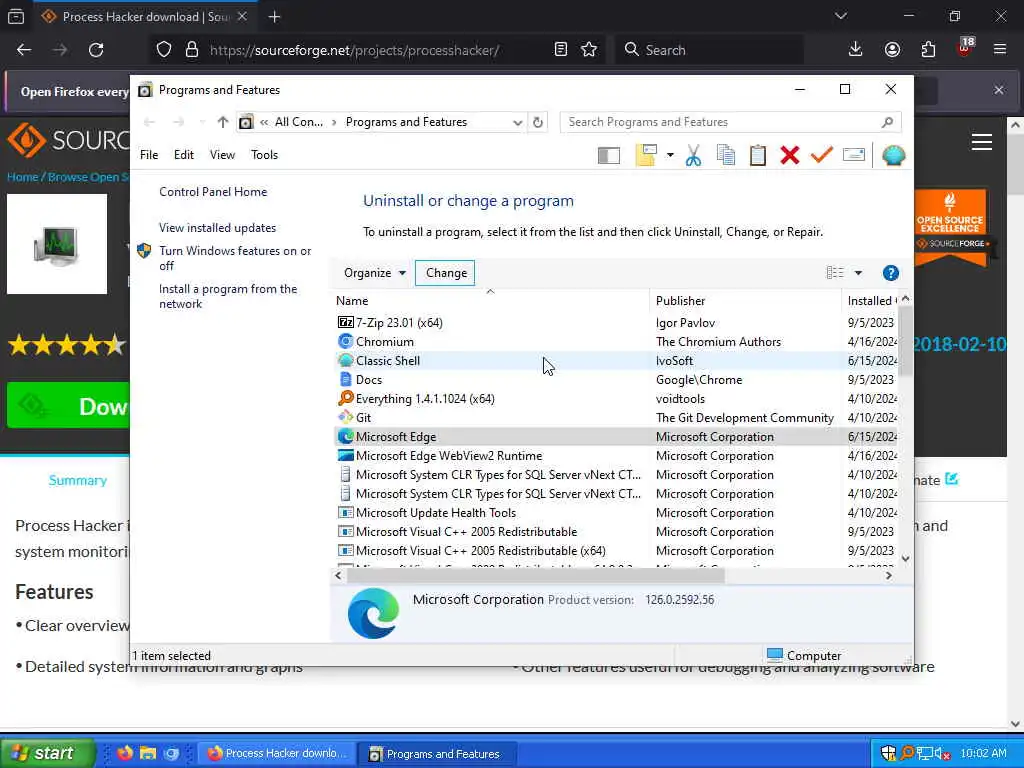Image resolution: width=1024 pixels, height=768 pixels.
Task: Click Control Panel Home link
Action: click(213, 192)
